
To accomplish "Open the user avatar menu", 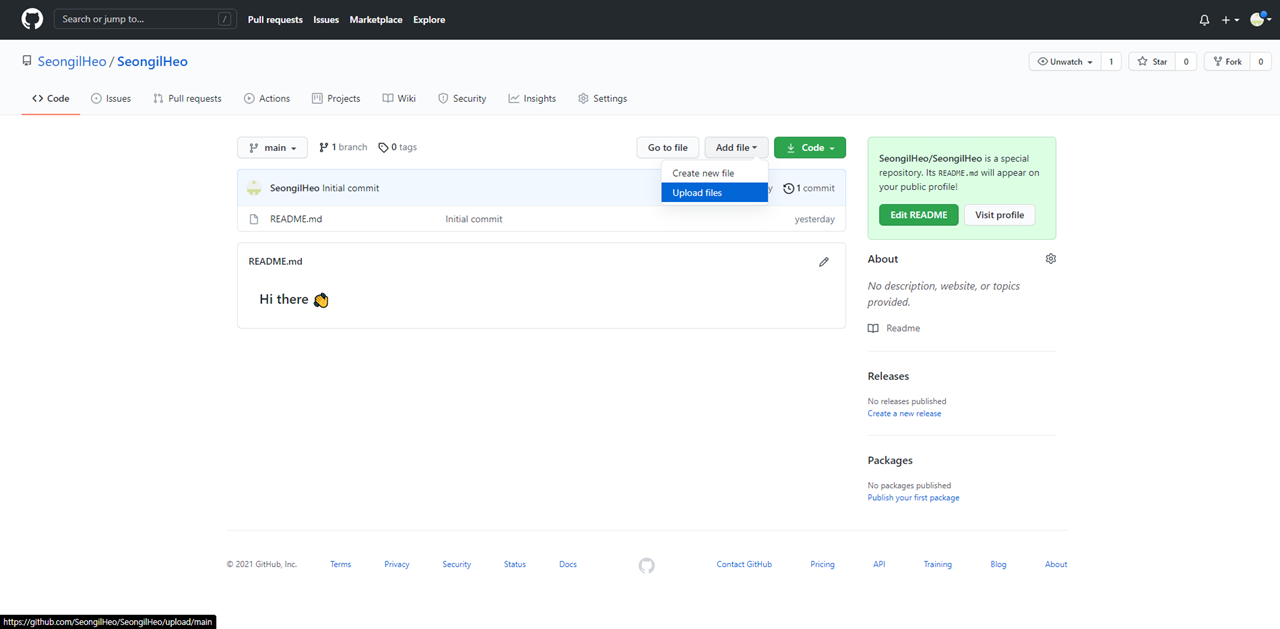I will [1259, 19].
